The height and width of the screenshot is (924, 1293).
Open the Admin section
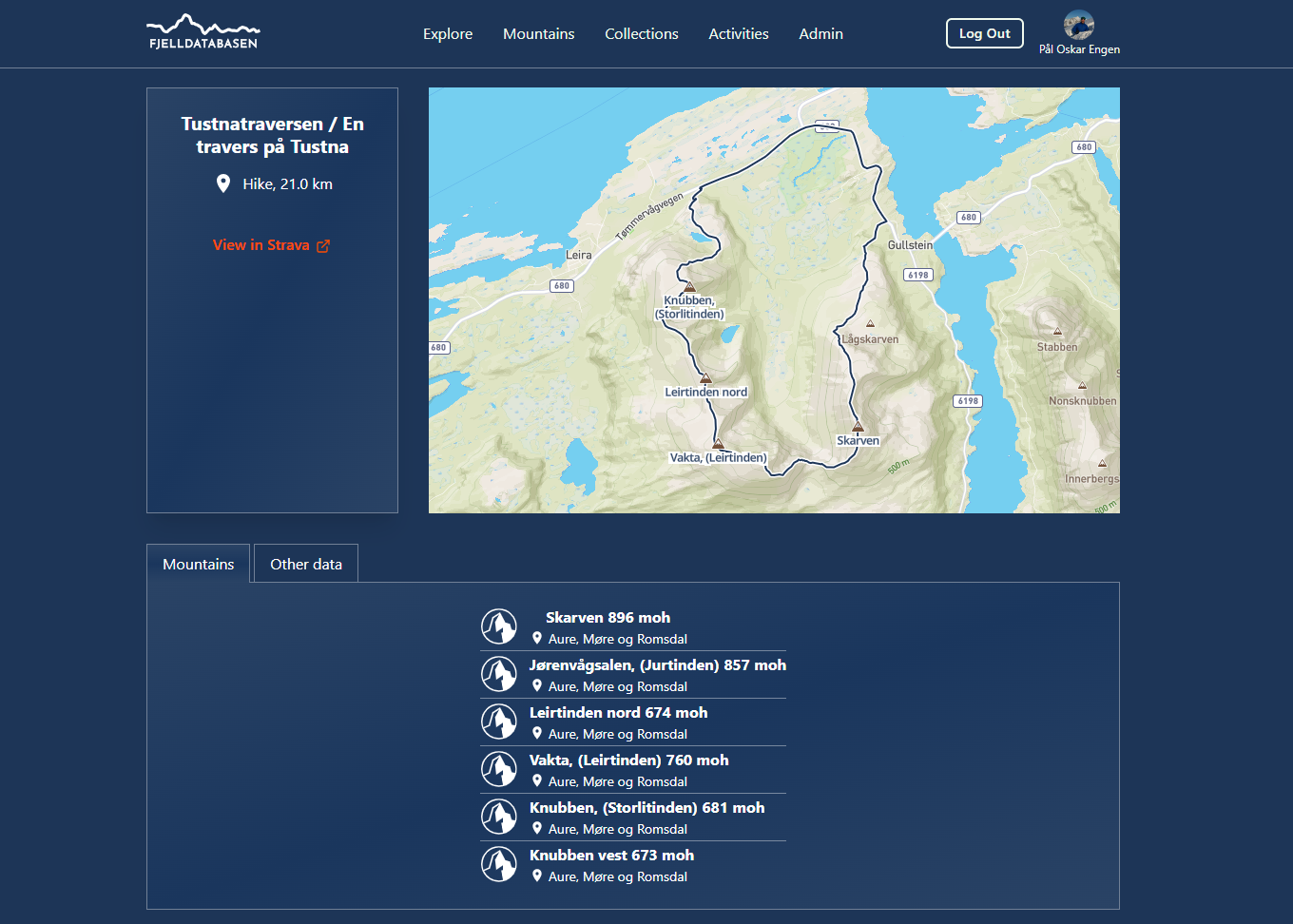coord(820,34)
